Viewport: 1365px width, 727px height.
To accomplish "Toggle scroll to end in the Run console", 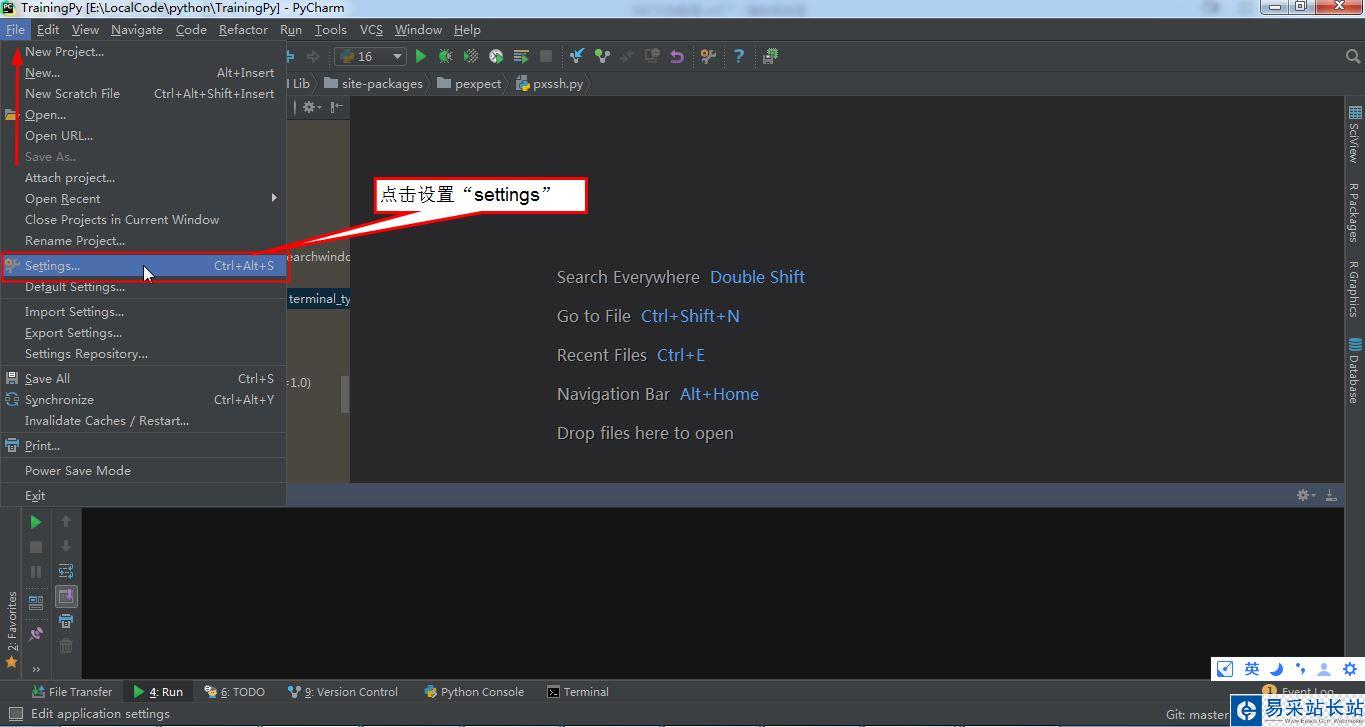I will (66, 596).
